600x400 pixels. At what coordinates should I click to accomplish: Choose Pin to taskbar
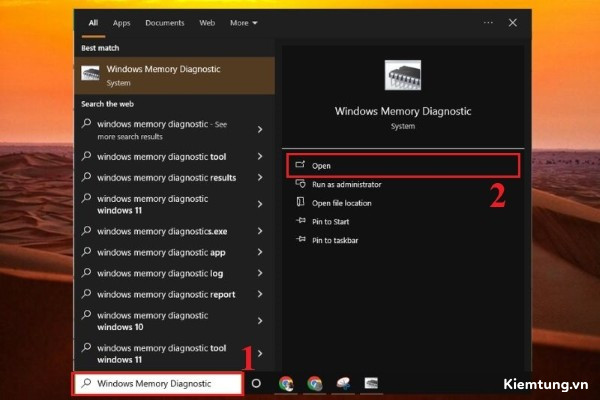tap(335, 240)
